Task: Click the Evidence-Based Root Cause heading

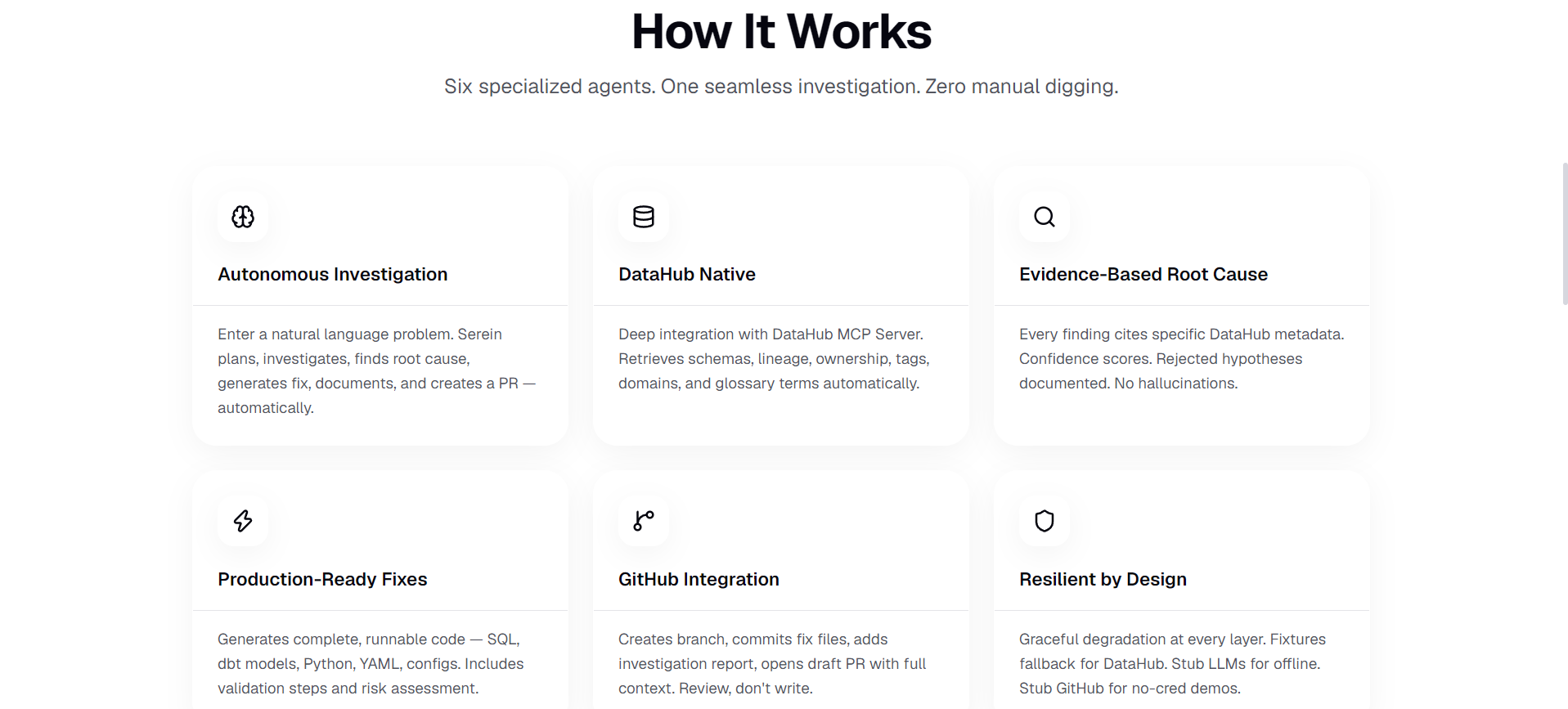Action: pos(1143,275)
